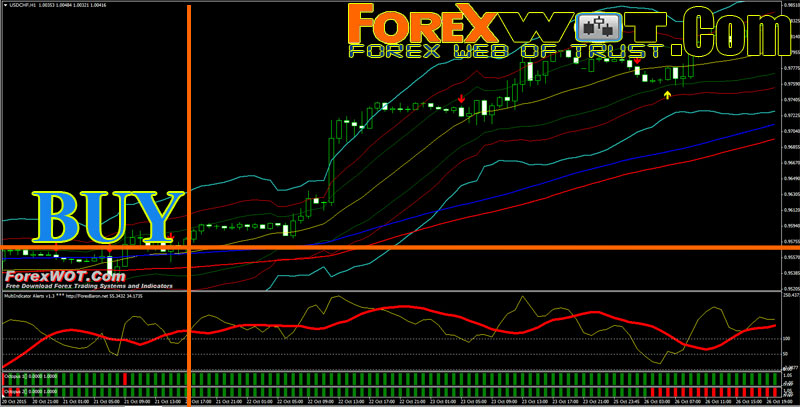Open the chart dropdown triangle beside USDCHF,H1

5,5
